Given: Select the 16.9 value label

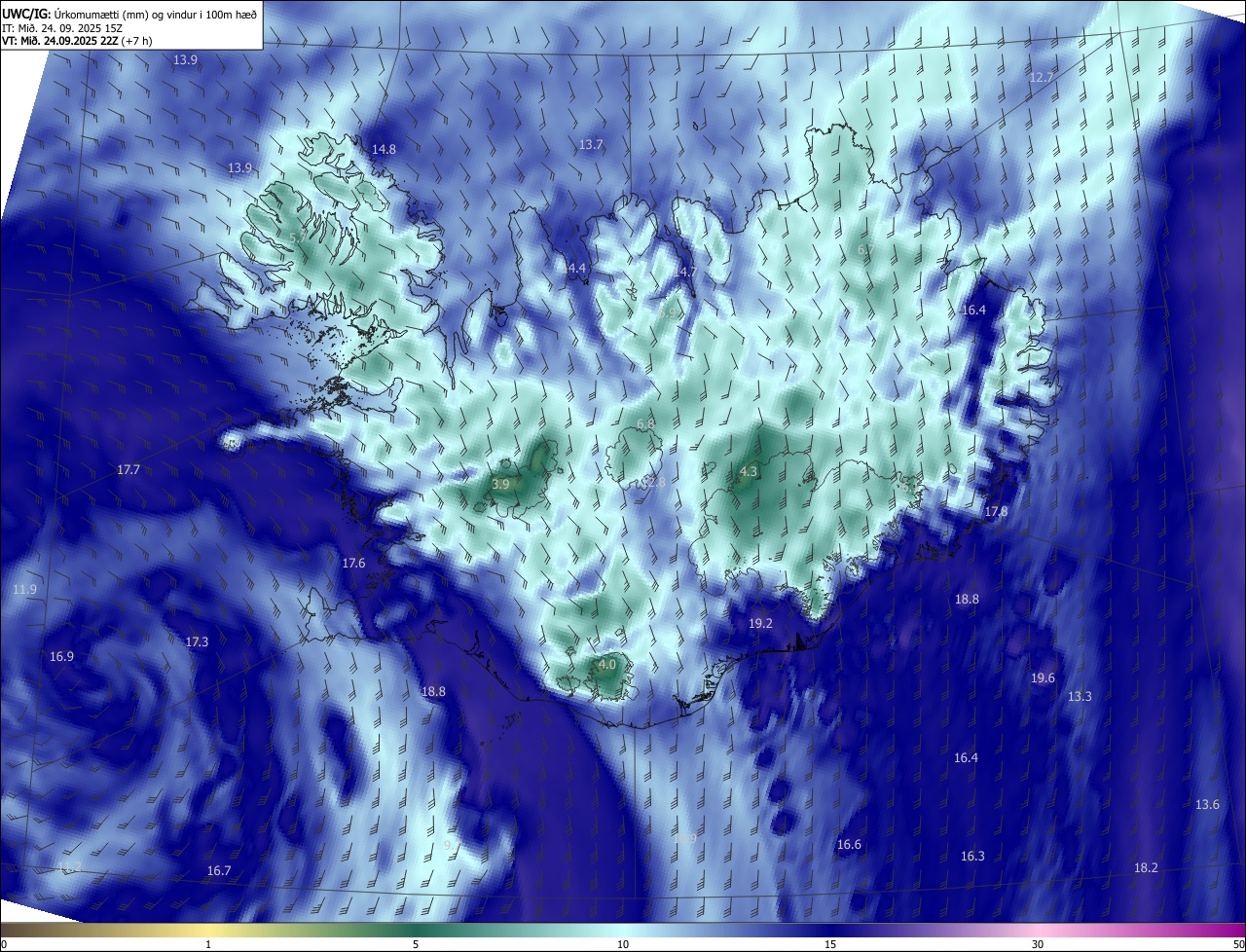Looking at the screenshot, I should click(x=61, y=656).
